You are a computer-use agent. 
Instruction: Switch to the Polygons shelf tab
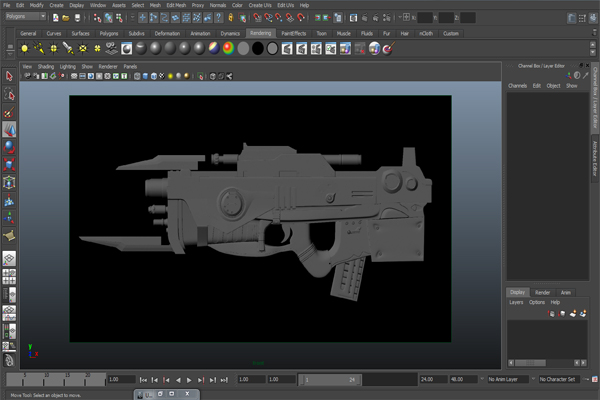[x=109, y=34]
